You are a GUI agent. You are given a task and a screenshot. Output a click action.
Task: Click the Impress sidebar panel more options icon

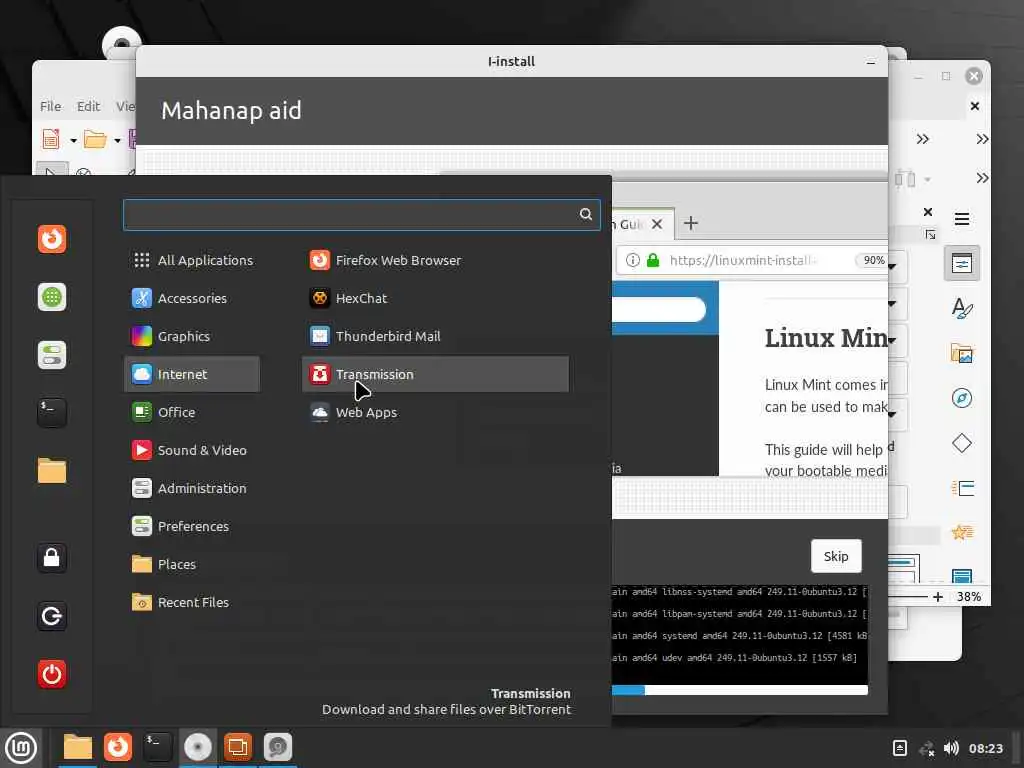pos(930,234)
